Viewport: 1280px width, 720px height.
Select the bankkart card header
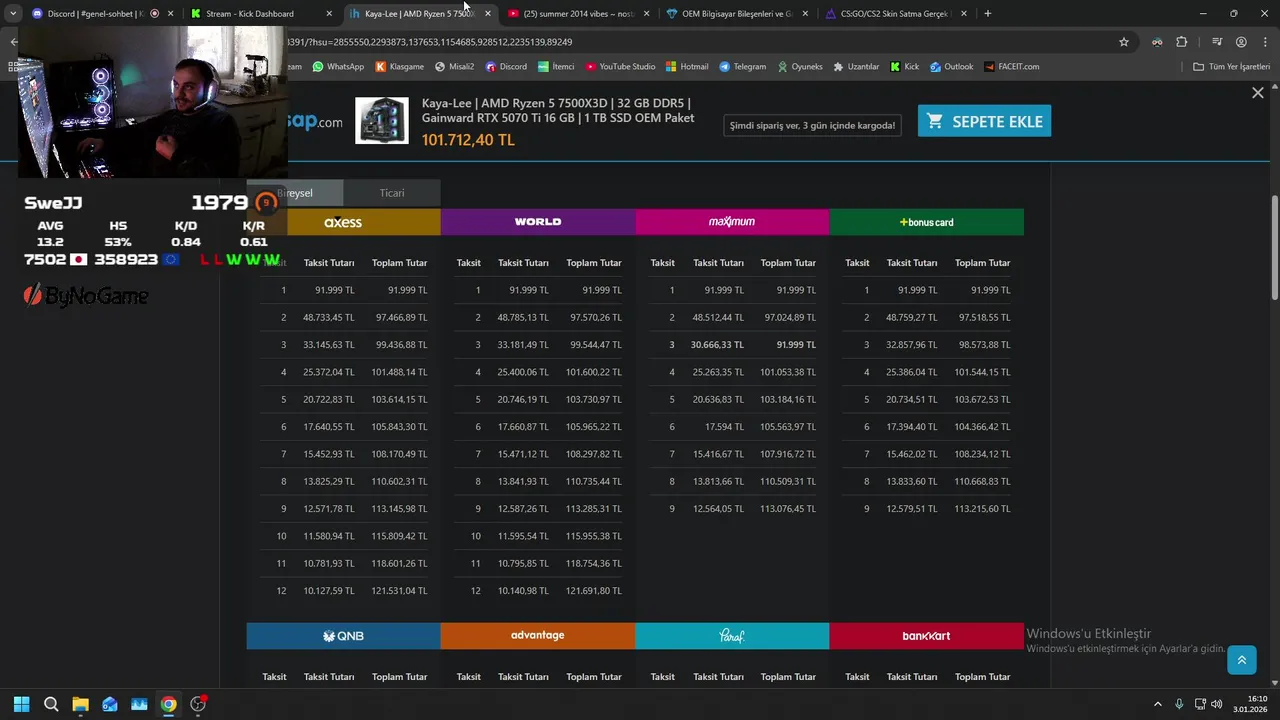(926, 636)
